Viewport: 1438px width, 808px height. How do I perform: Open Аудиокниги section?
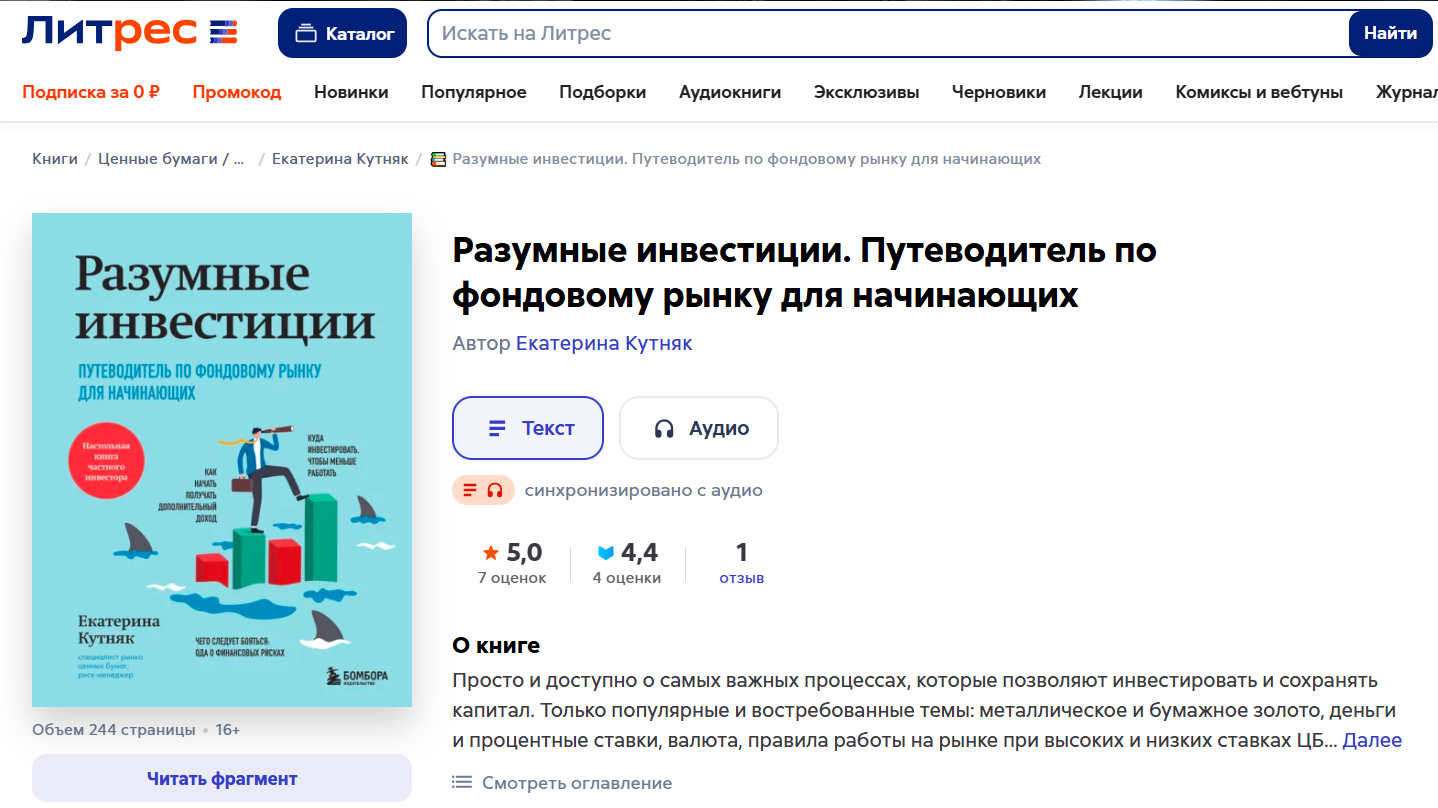[x=730, y=92]
